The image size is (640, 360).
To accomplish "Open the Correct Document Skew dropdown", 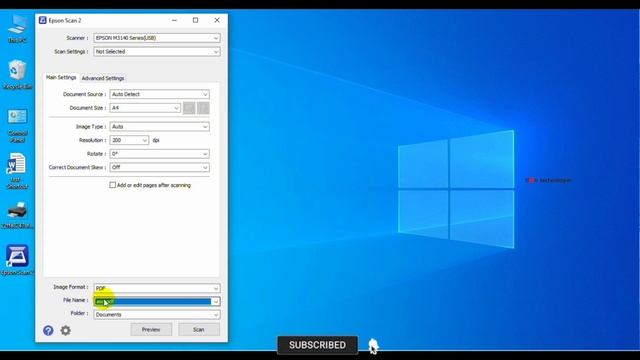I will point(159,167).
